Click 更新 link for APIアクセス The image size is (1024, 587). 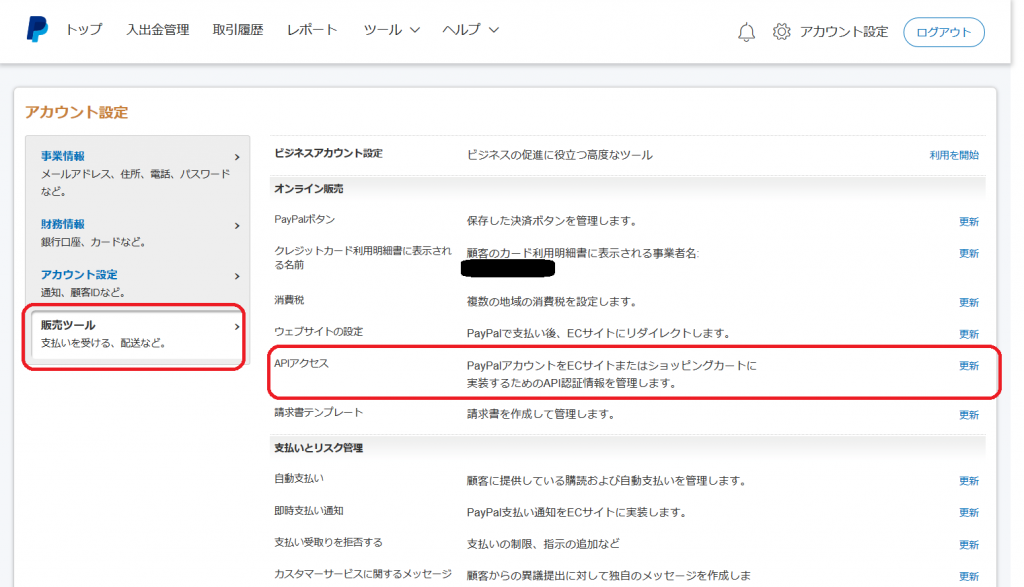pos(968,366)
